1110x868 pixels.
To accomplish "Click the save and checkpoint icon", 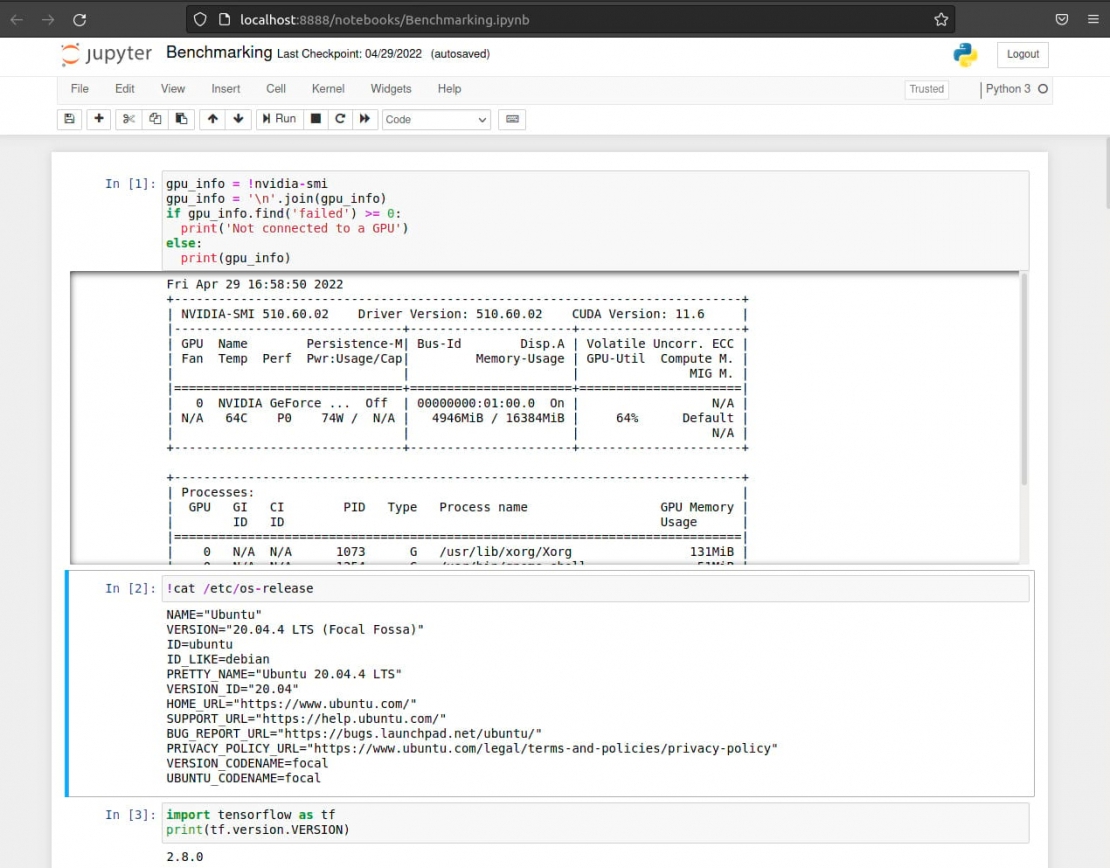I will point(69,119).
